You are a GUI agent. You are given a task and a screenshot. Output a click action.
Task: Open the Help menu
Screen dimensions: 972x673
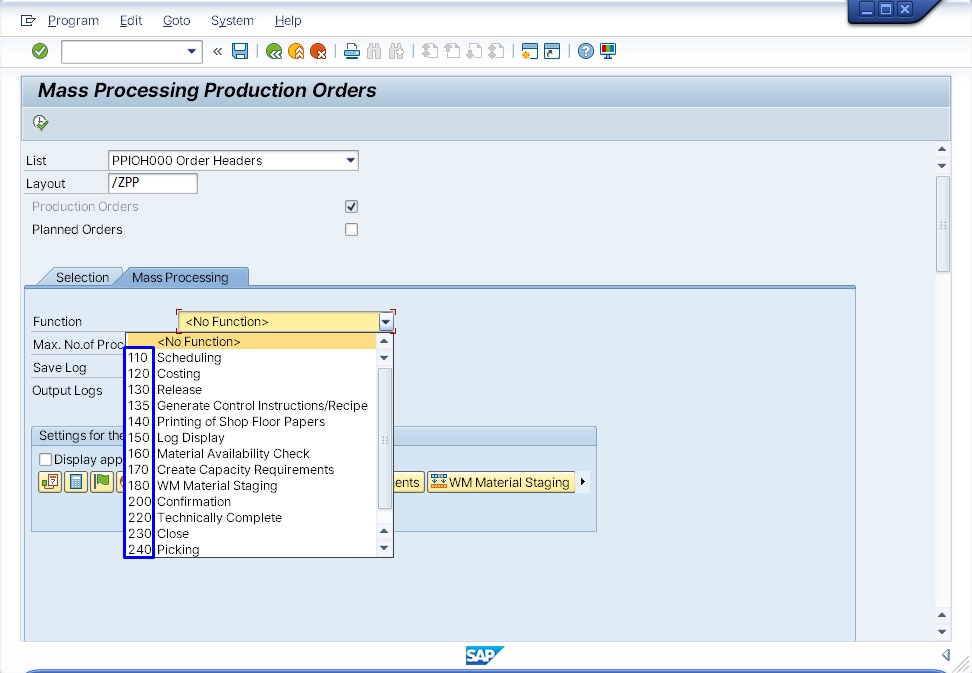[x=288, y=20]
